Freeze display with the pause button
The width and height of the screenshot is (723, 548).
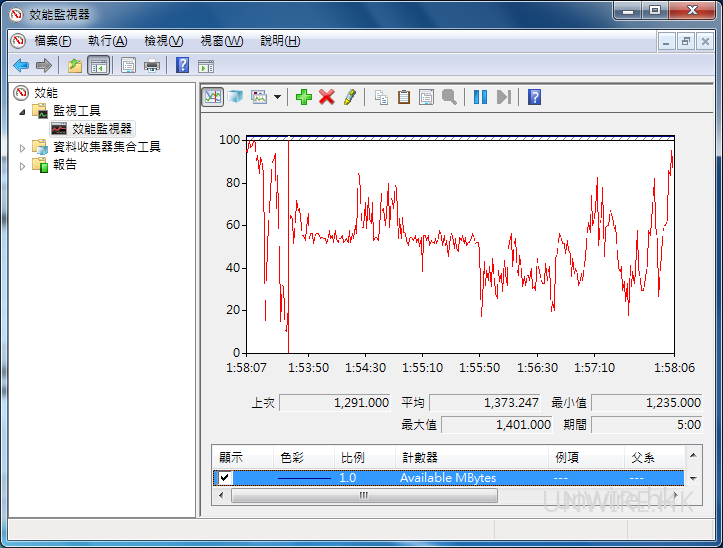[x=480, y=97]
